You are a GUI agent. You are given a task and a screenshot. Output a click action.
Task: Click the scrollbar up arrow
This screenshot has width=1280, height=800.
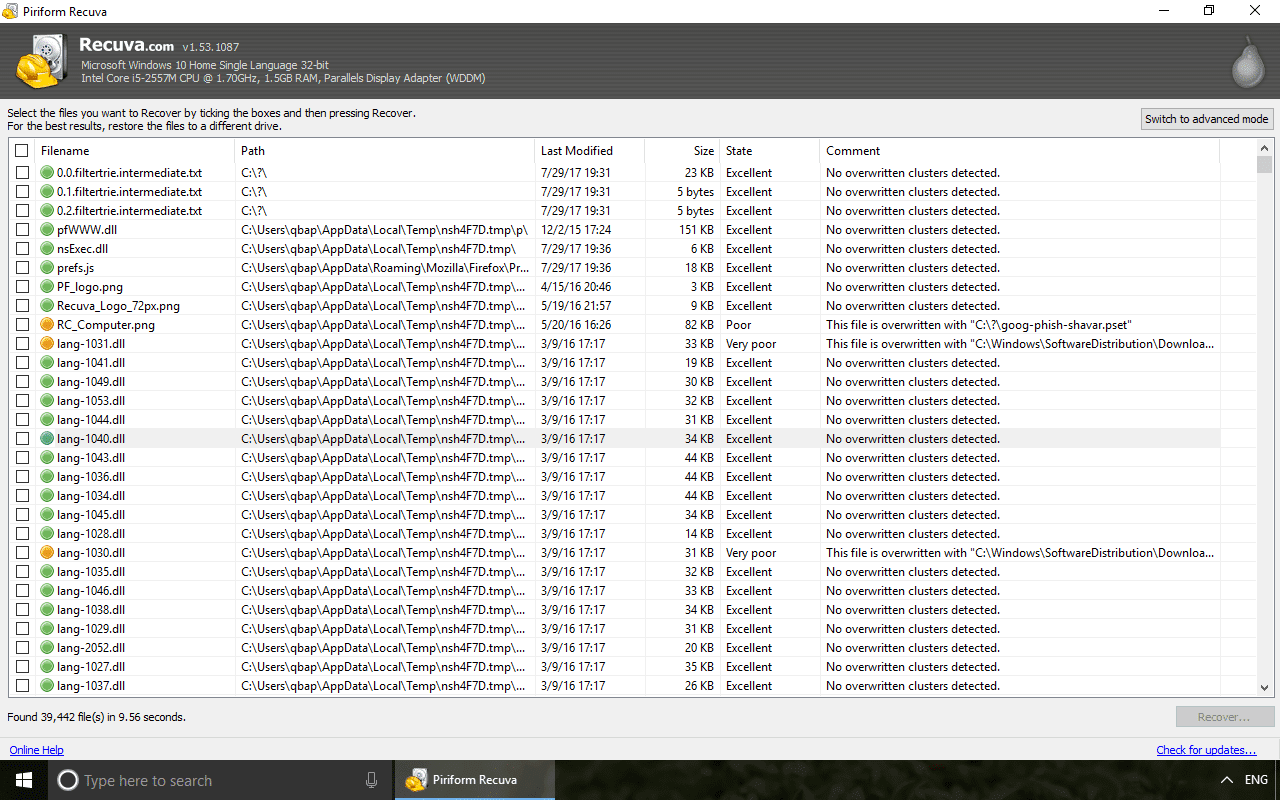(1265, 148)
